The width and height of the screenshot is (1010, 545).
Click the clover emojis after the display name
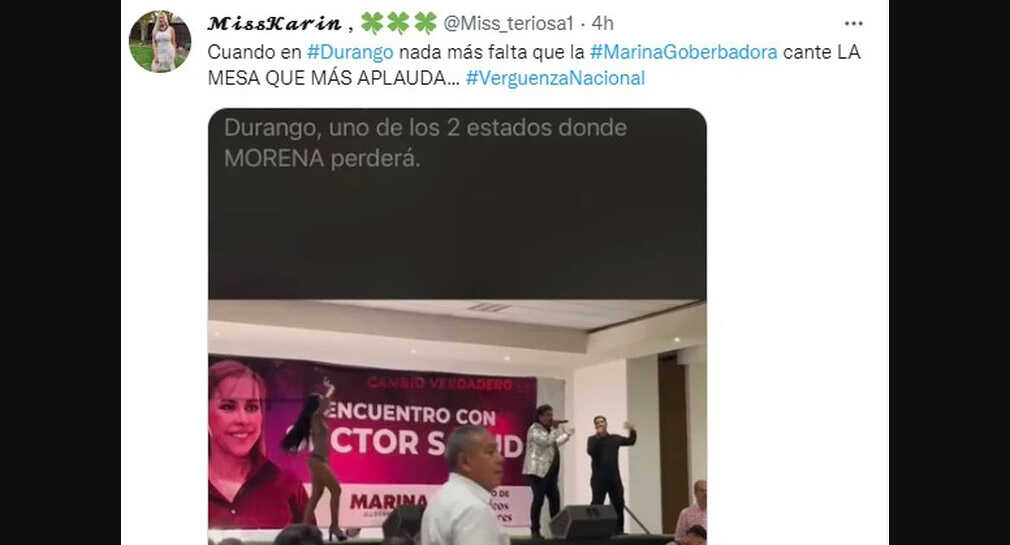coord(399,23)
